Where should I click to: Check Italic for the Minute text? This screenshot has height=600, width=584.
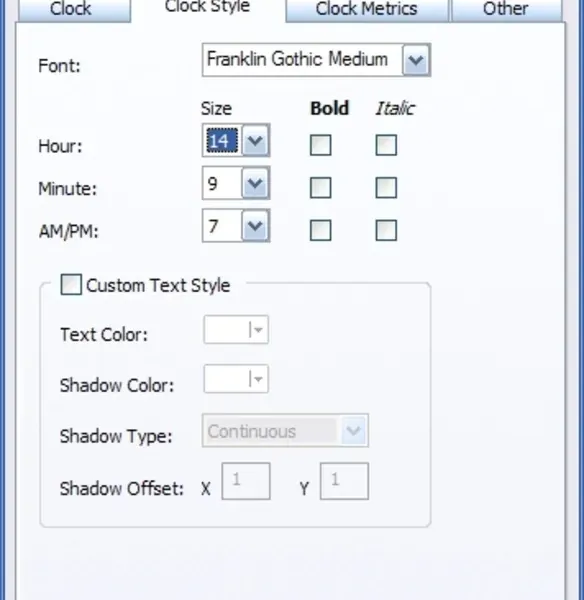pyautogui.click(x=386, y=188)
